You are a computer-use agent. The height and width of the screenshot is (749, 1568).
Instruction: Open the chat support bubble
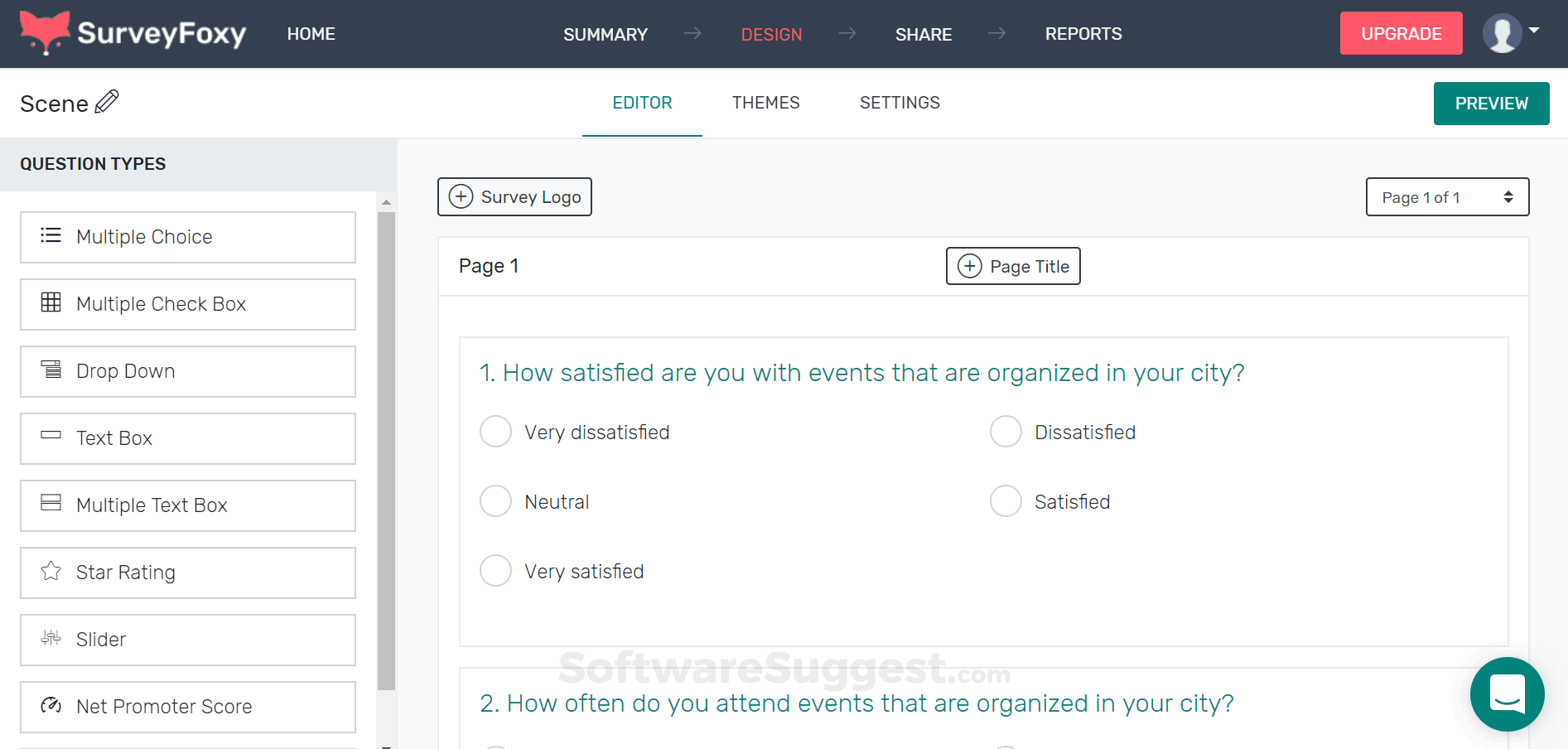(1507, 693)
